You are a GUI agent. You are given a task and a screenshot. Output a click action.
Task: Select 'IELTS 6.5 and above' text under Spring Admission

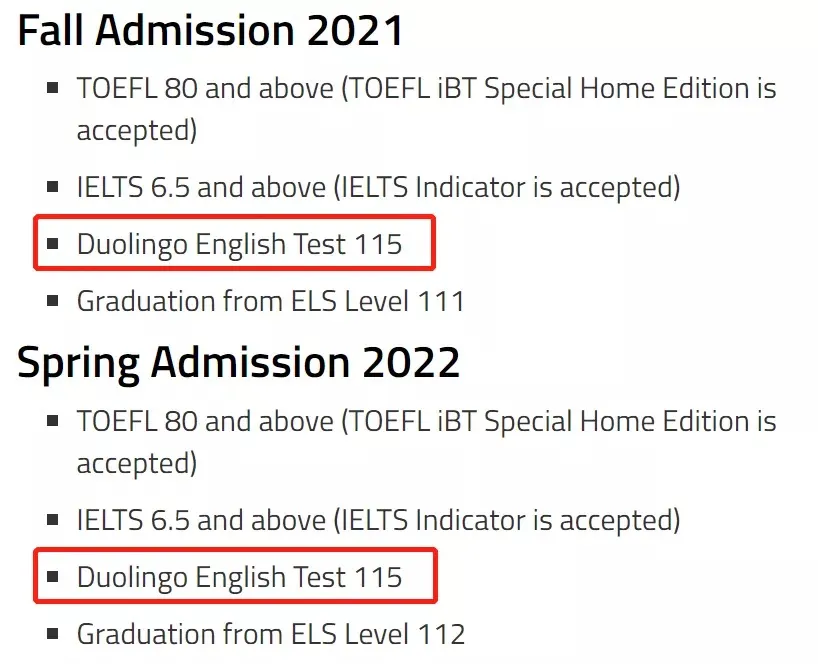coord(201,520)
